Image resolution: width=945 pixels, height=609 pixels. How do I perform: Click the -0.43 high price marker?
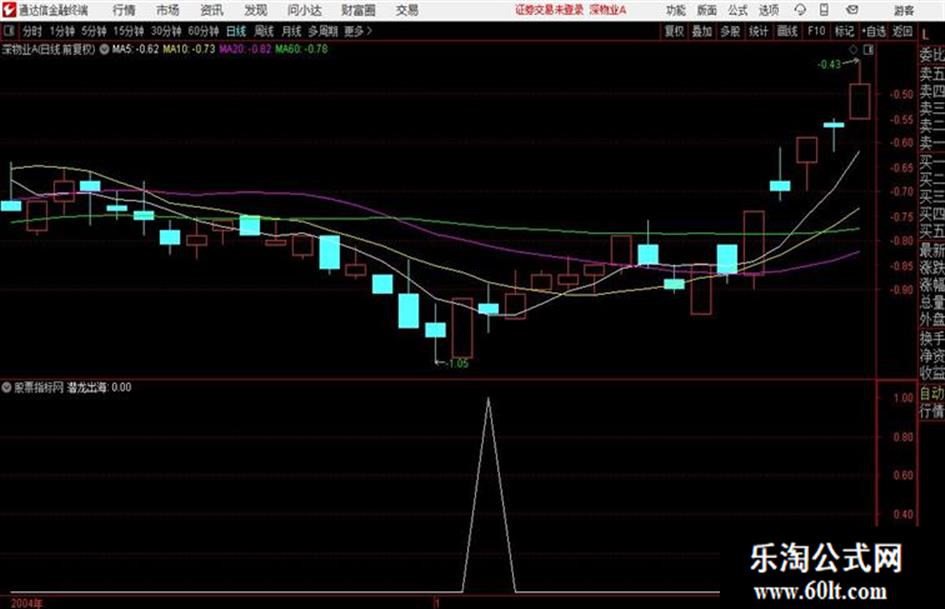tap(829, 64)
